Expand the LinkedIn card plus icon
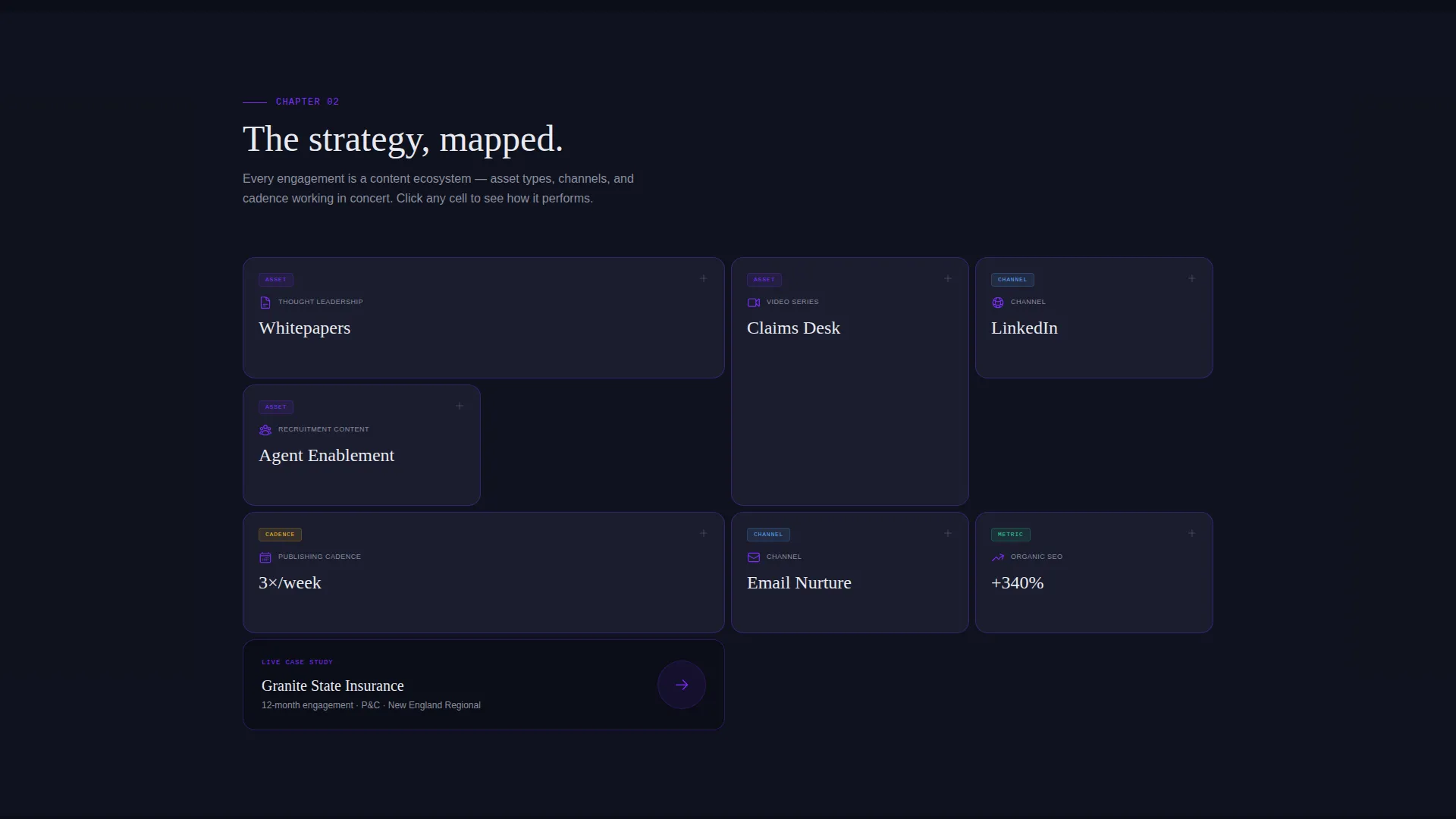This screenshot has height=819, width=1456. 1192,278
